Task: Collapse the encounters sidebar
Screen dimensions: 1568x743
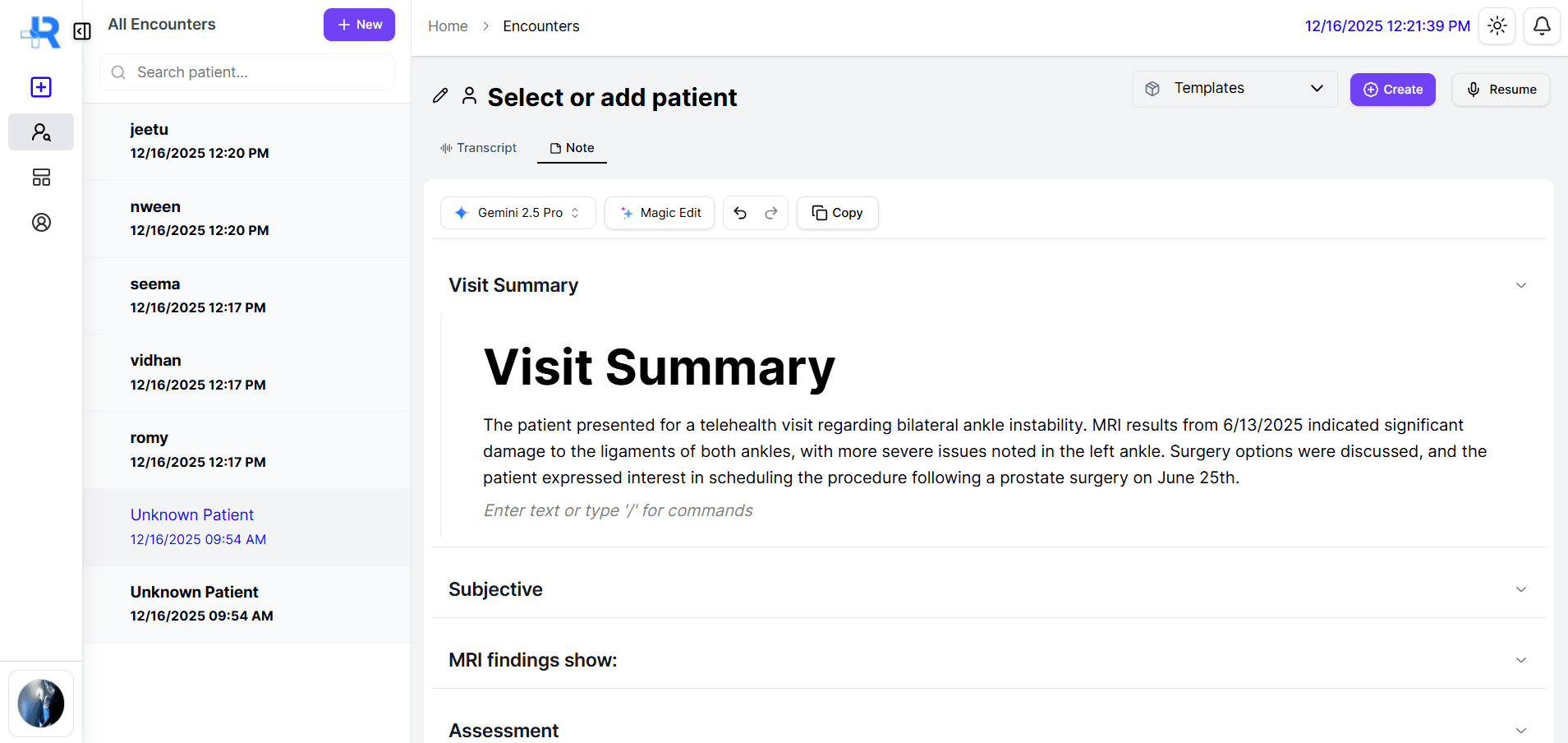Action: 81,31
